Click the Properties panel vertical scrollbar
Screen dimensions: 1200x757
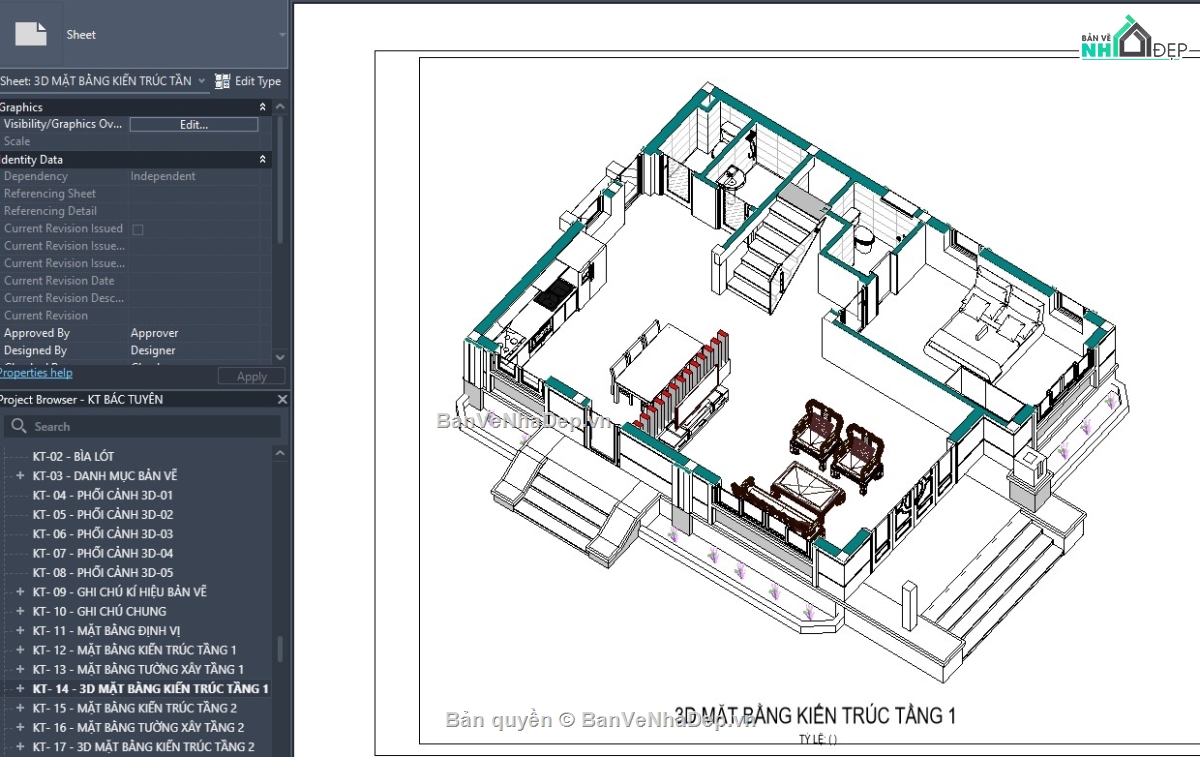(x=280, y=180)
